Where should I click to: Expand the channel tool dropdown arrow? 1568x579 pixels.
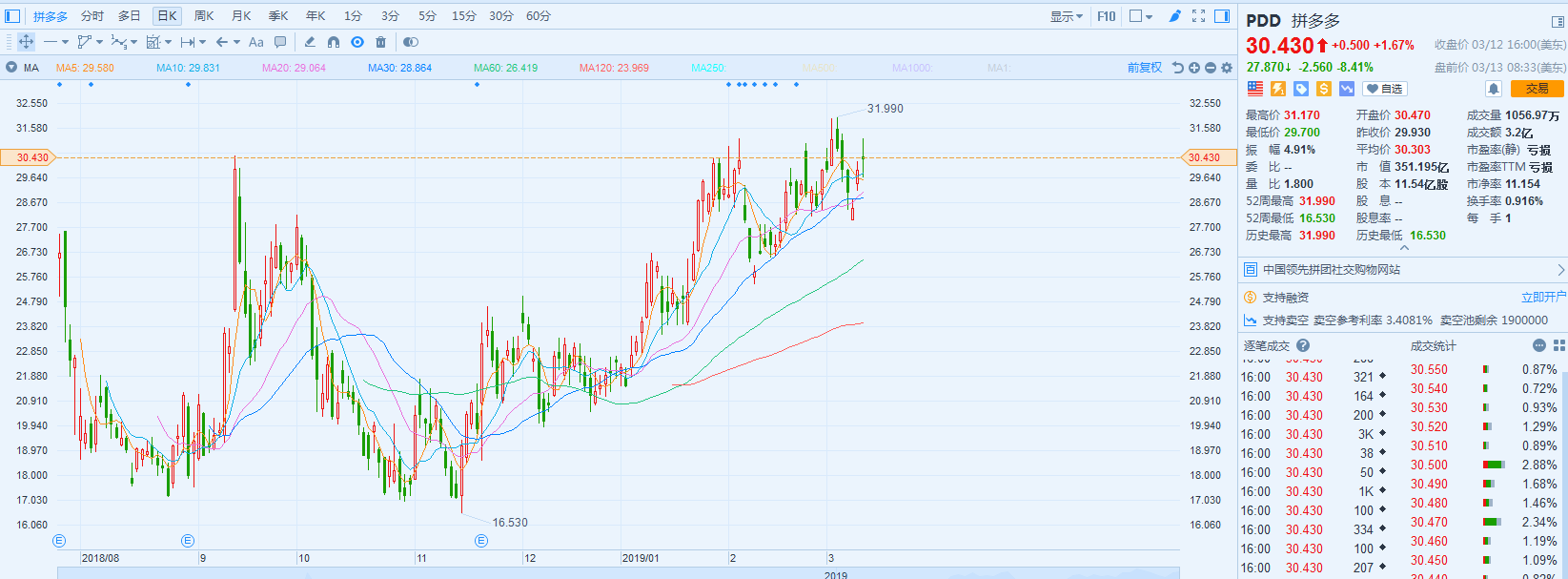click(99, 42)
